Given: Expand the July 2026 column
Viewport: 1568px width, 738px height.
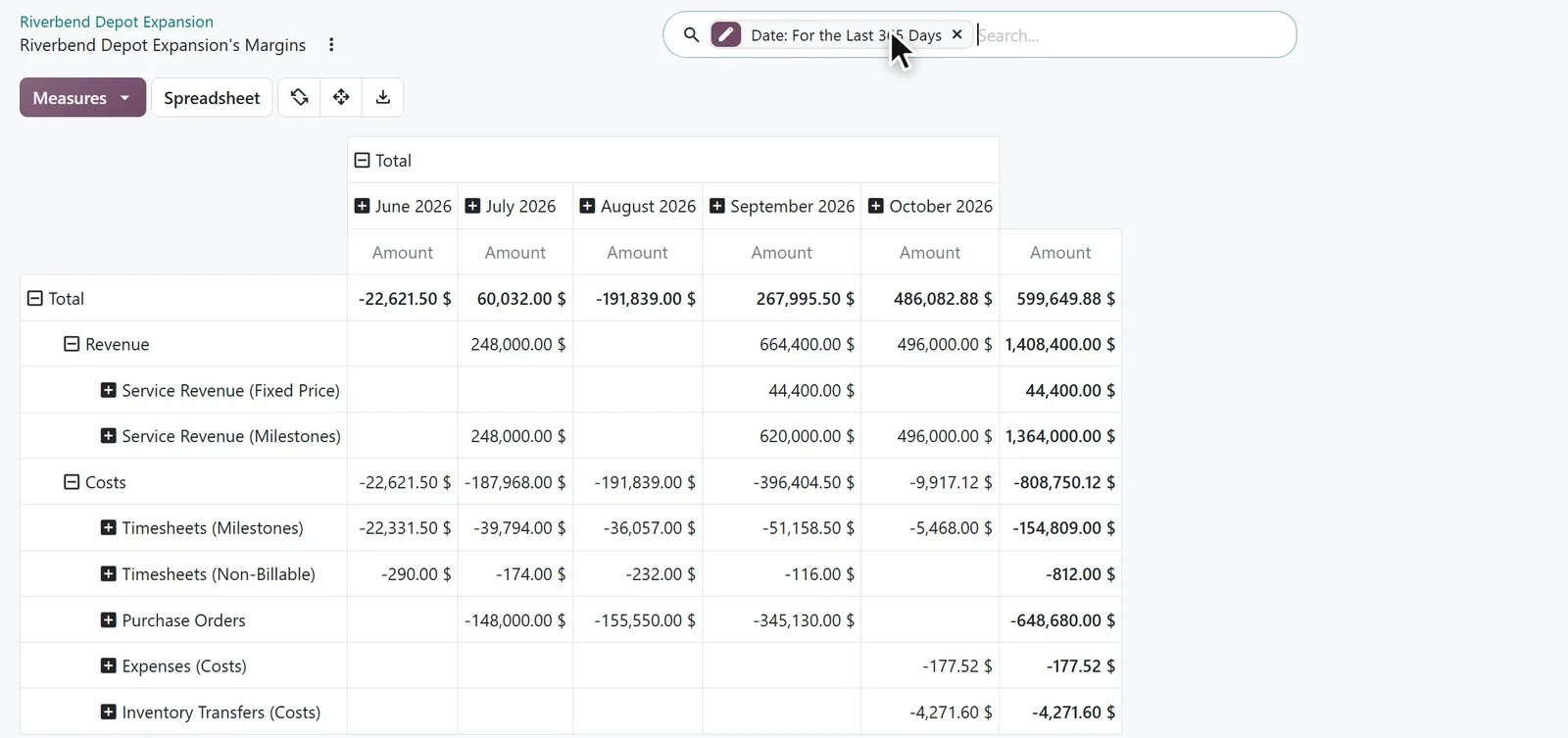Looking at the screenshot, I should click(472, 206).
